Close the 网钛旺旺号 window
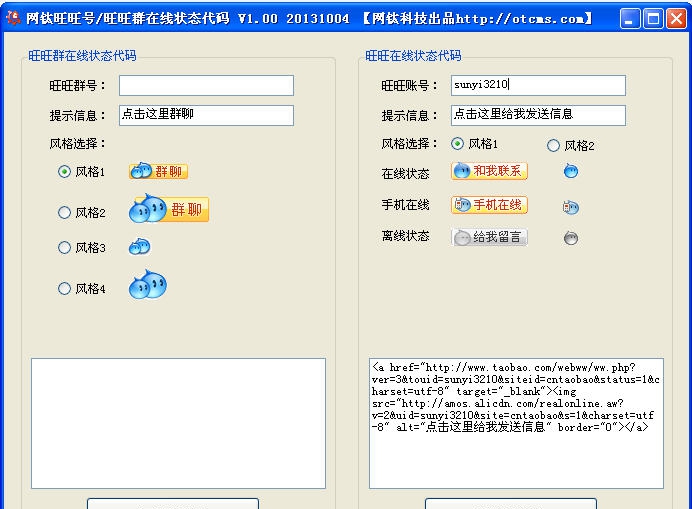 click(676, 19)
